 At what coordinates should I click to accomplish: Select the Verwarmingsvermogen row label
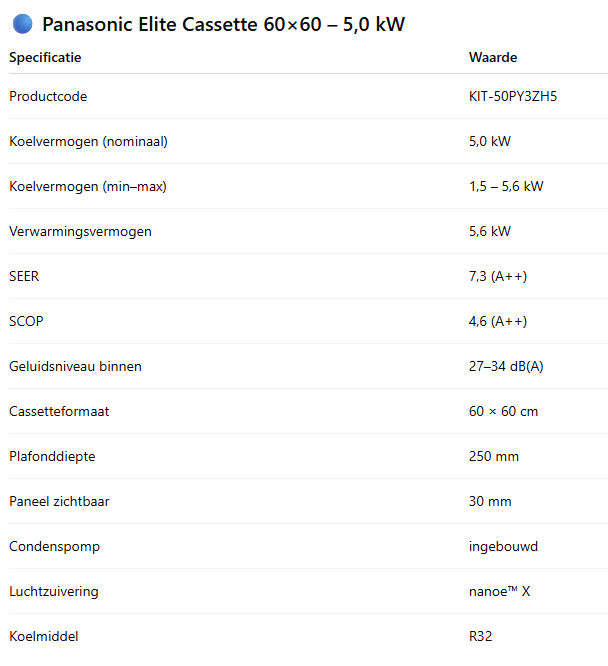tap(80, 231)
